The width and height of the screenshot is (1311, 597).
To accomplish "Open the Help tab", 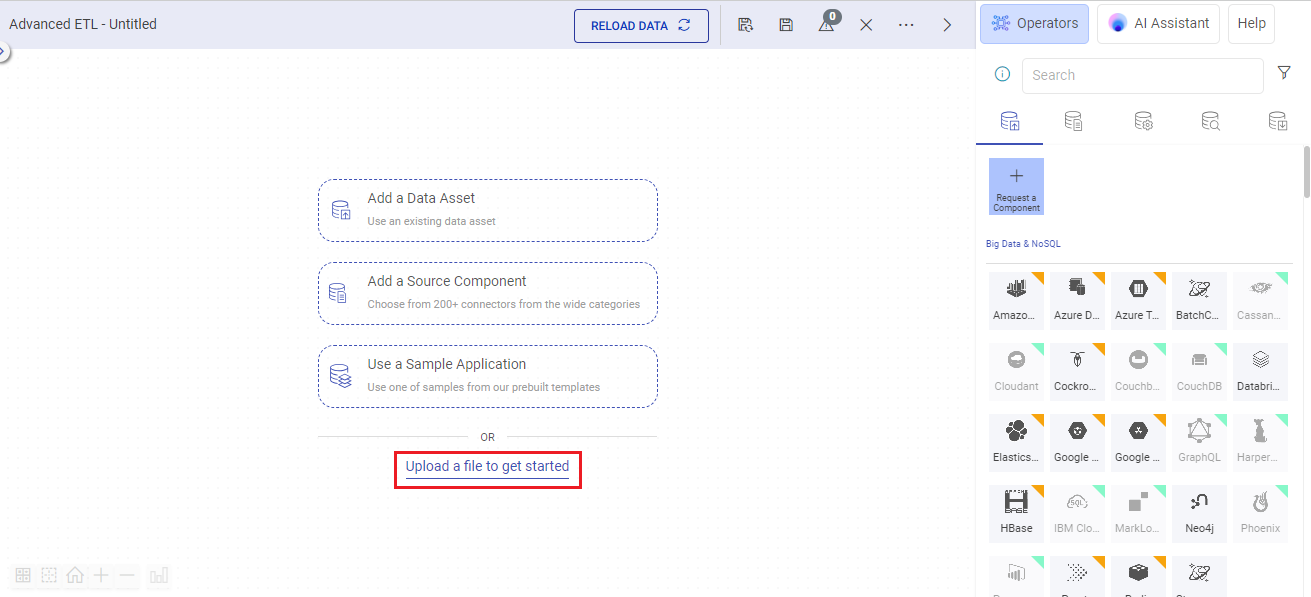I will coord(1251,23).
